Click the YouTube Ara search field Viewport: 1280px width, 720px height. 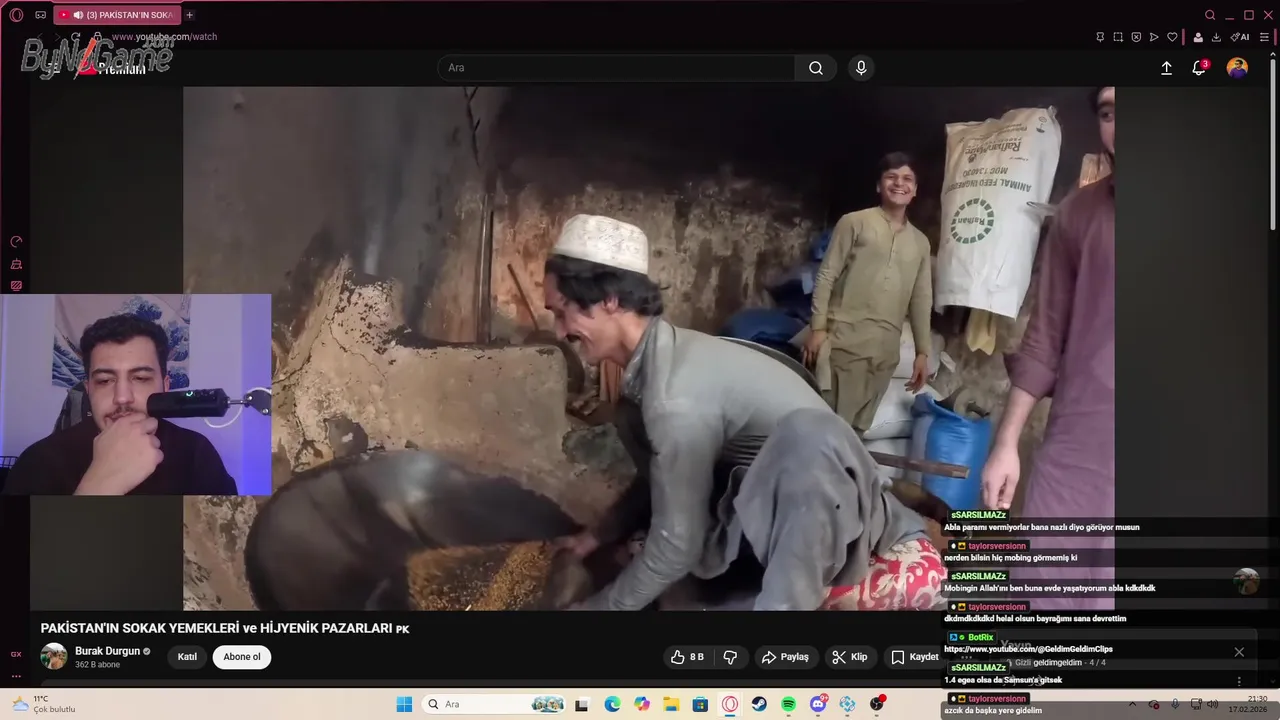(616, 68)
